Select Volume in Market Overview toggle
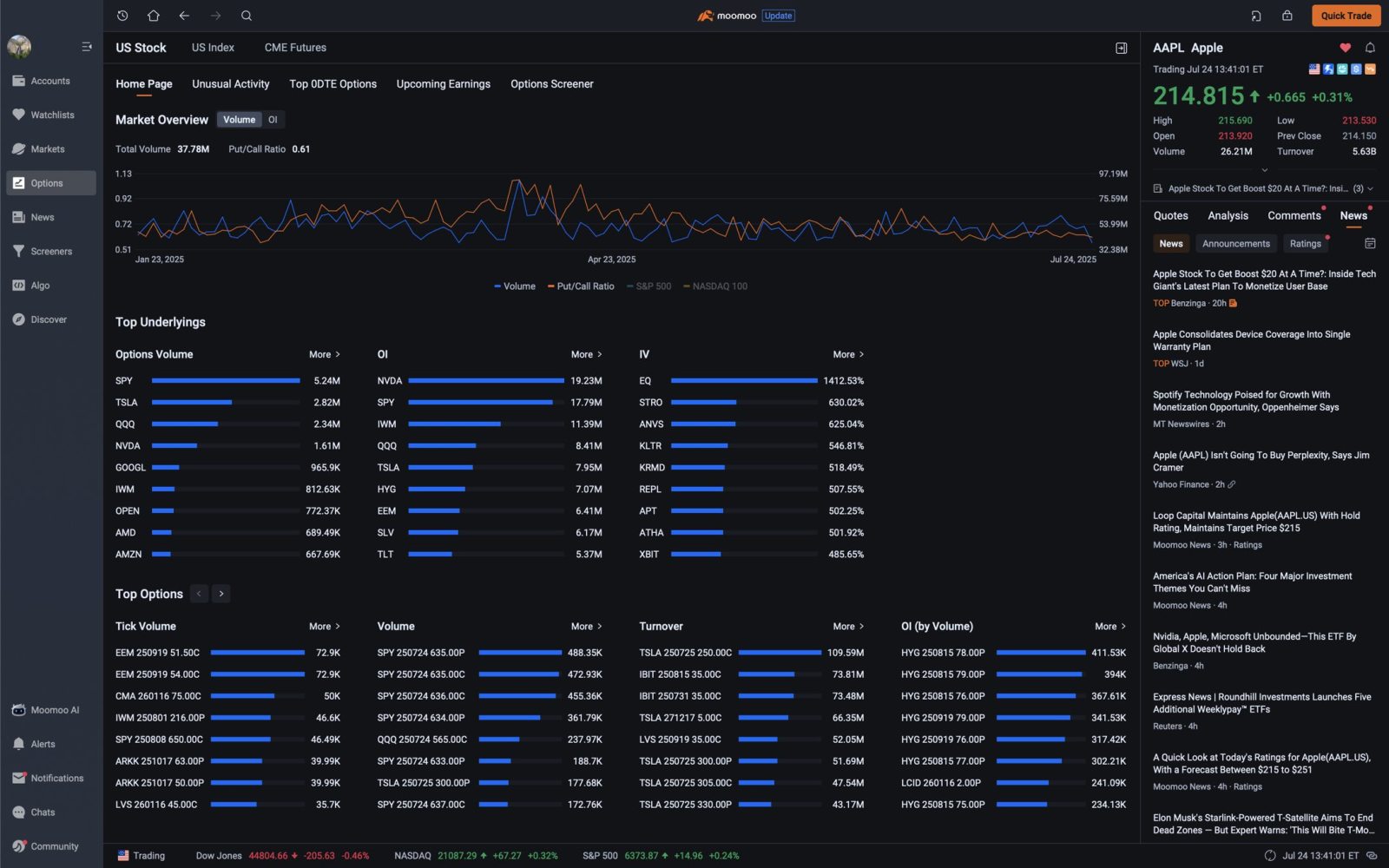Screen dimensions: 1389x868 point(239,120)
